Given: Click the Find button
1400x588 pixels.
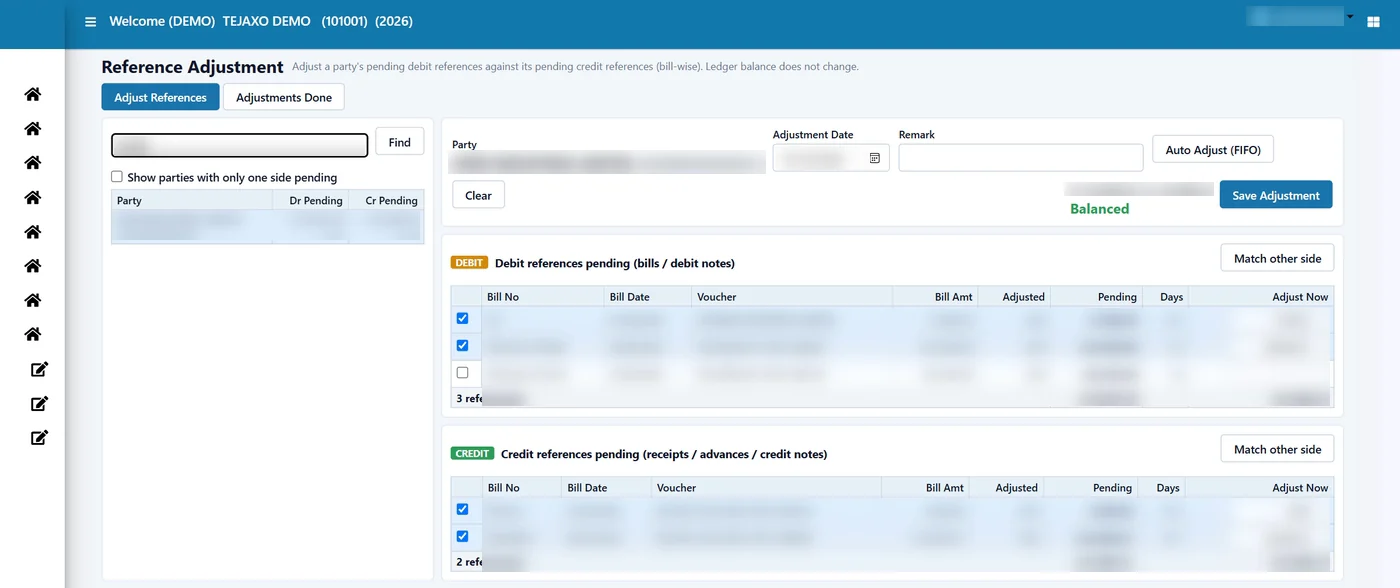Looking at the screenshot, I should (400, 142).
